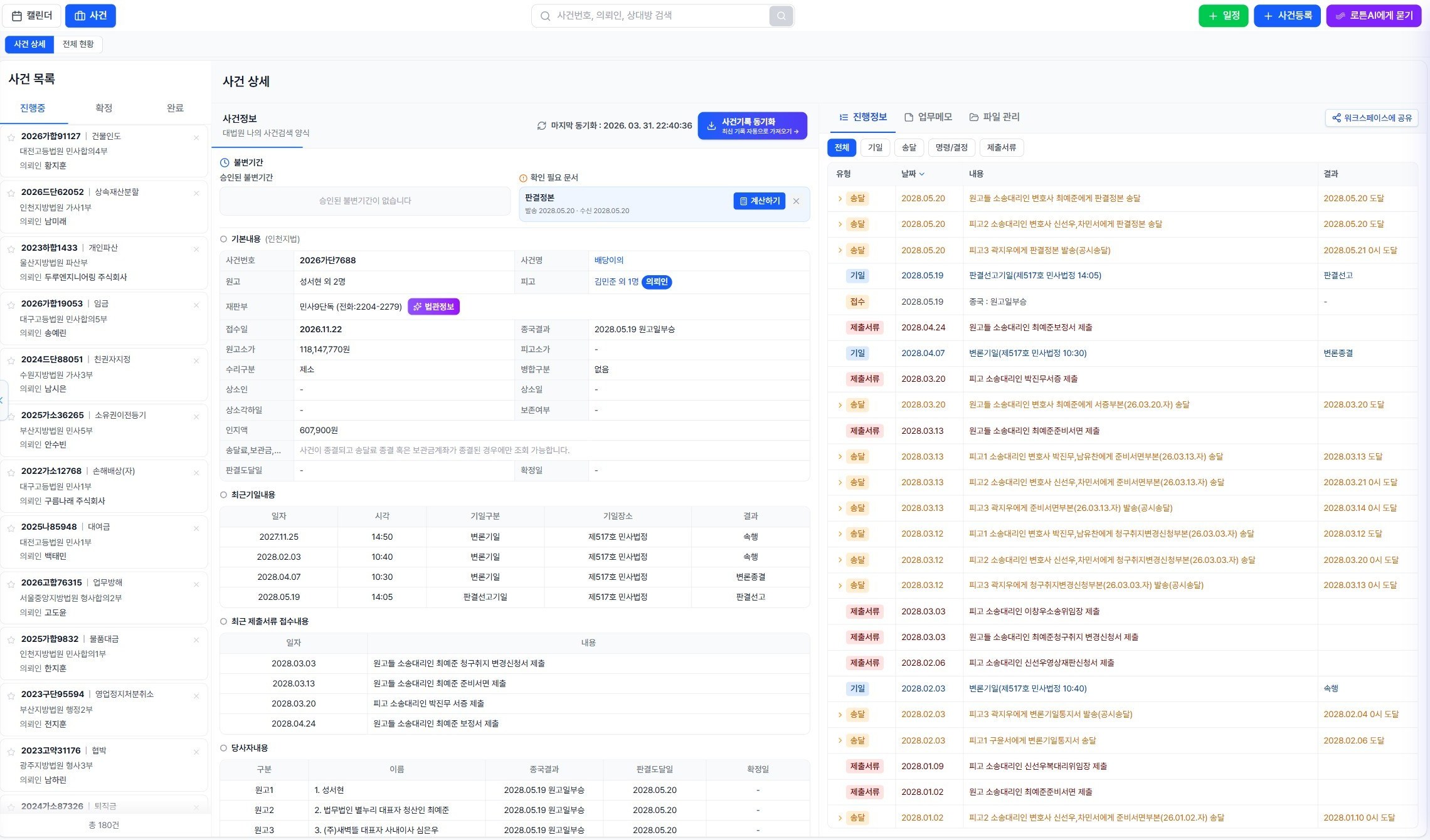The width and height of the screenshot is (1430, 840).
Task: Click the 사건등록 button
Action: pos(1288,16)
